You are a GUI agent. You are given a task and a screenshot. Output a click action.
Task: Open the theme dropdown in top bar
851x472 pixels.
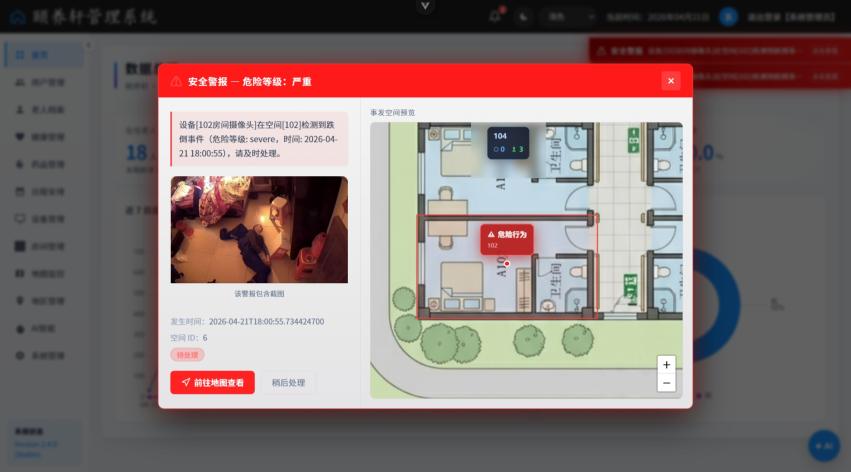tap(569, 17)
